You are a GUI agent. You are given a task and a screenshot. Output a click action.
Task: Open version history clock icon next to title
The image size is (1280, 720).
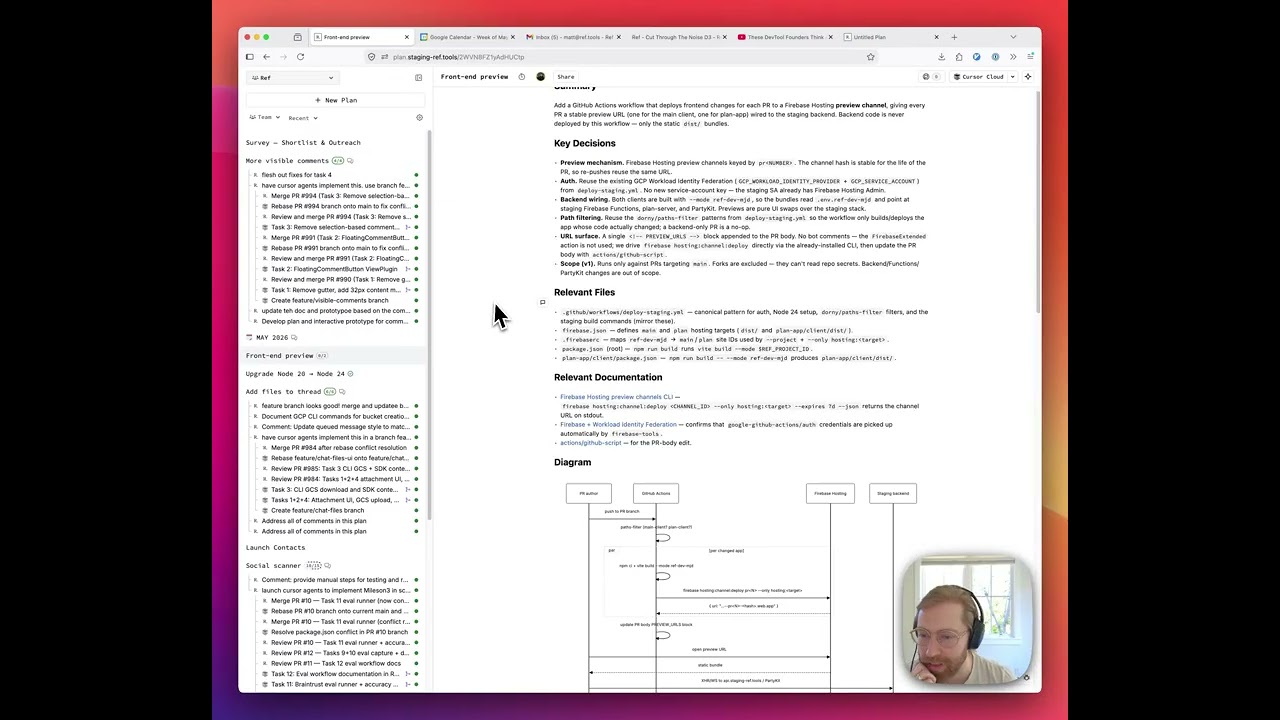[521, 77]
